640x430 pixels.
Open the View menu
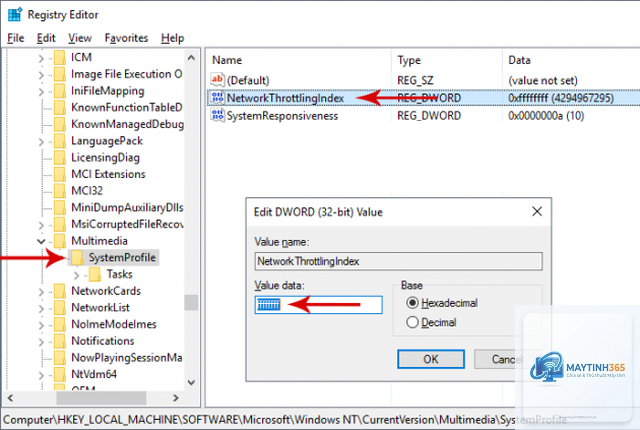80,38
